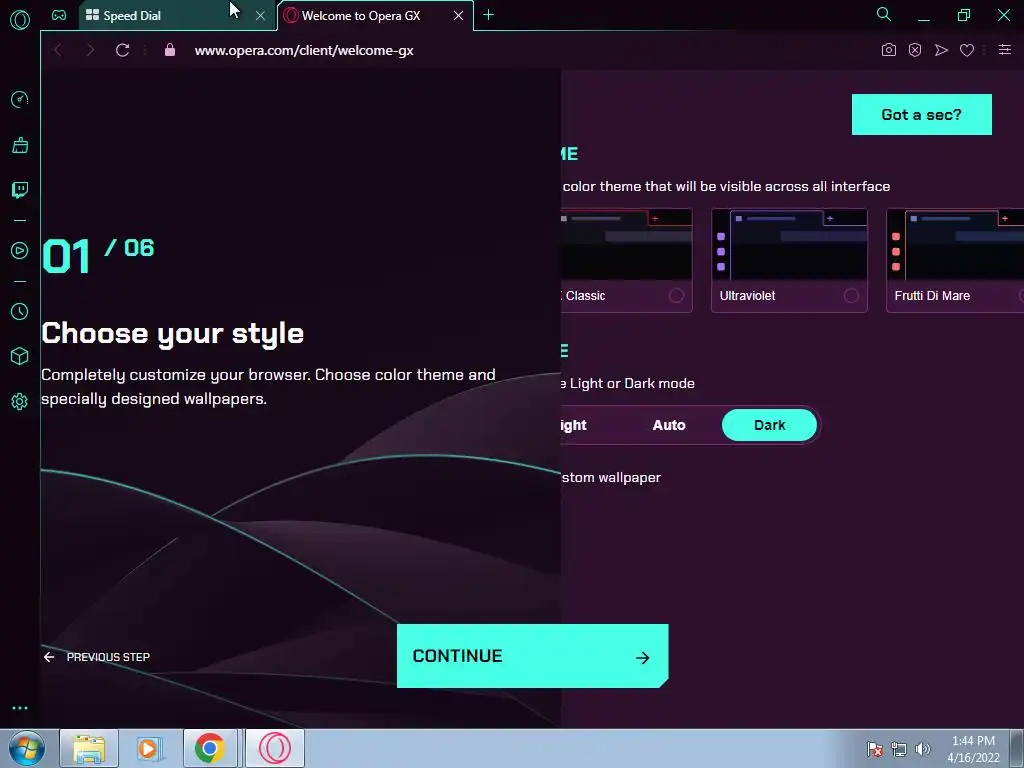
Task: Select the GX Classic theme radio button
Action: tap(676, 296)
